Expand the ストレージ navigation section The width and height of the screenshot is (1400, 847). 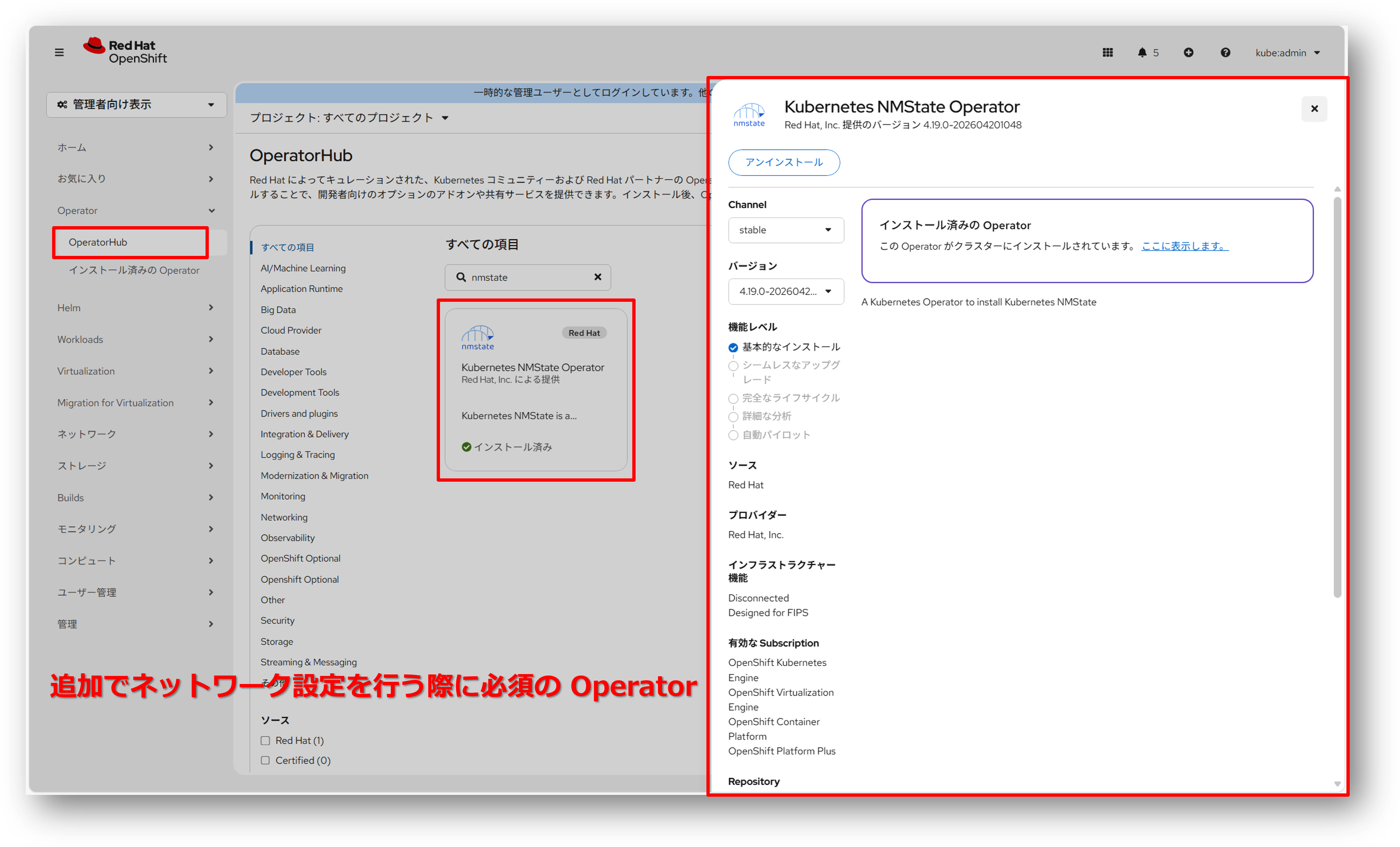pyautogui.click(x=137, y=466)
